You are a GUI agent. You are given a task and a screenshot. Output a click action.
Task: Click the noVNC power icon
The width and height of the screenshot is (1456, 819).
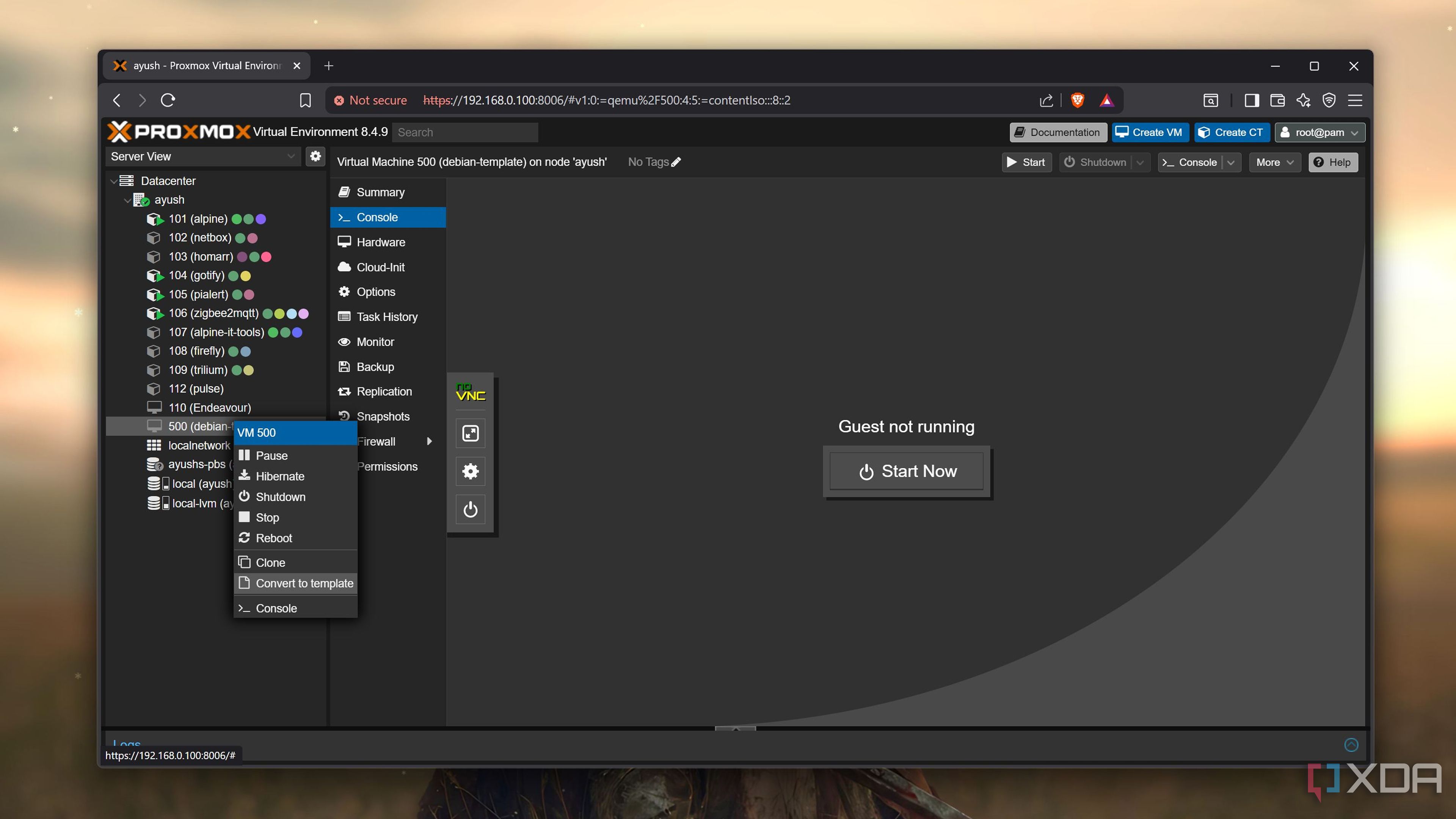(x=470, y=509)
